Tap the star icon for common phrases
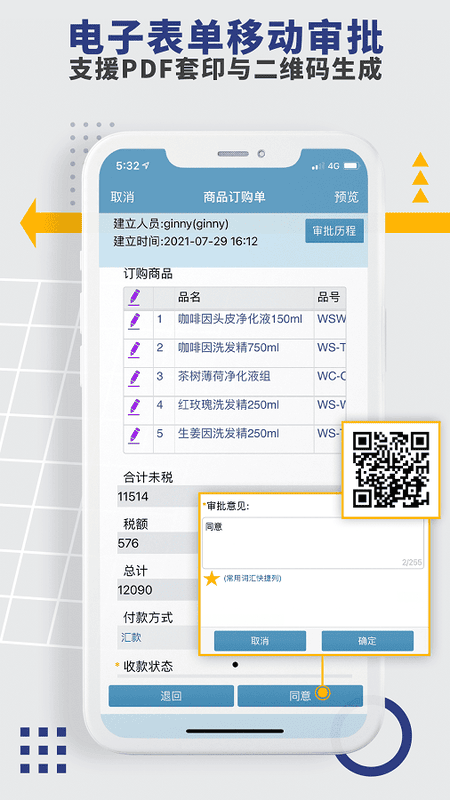450x800 pixels. [212, 578]
